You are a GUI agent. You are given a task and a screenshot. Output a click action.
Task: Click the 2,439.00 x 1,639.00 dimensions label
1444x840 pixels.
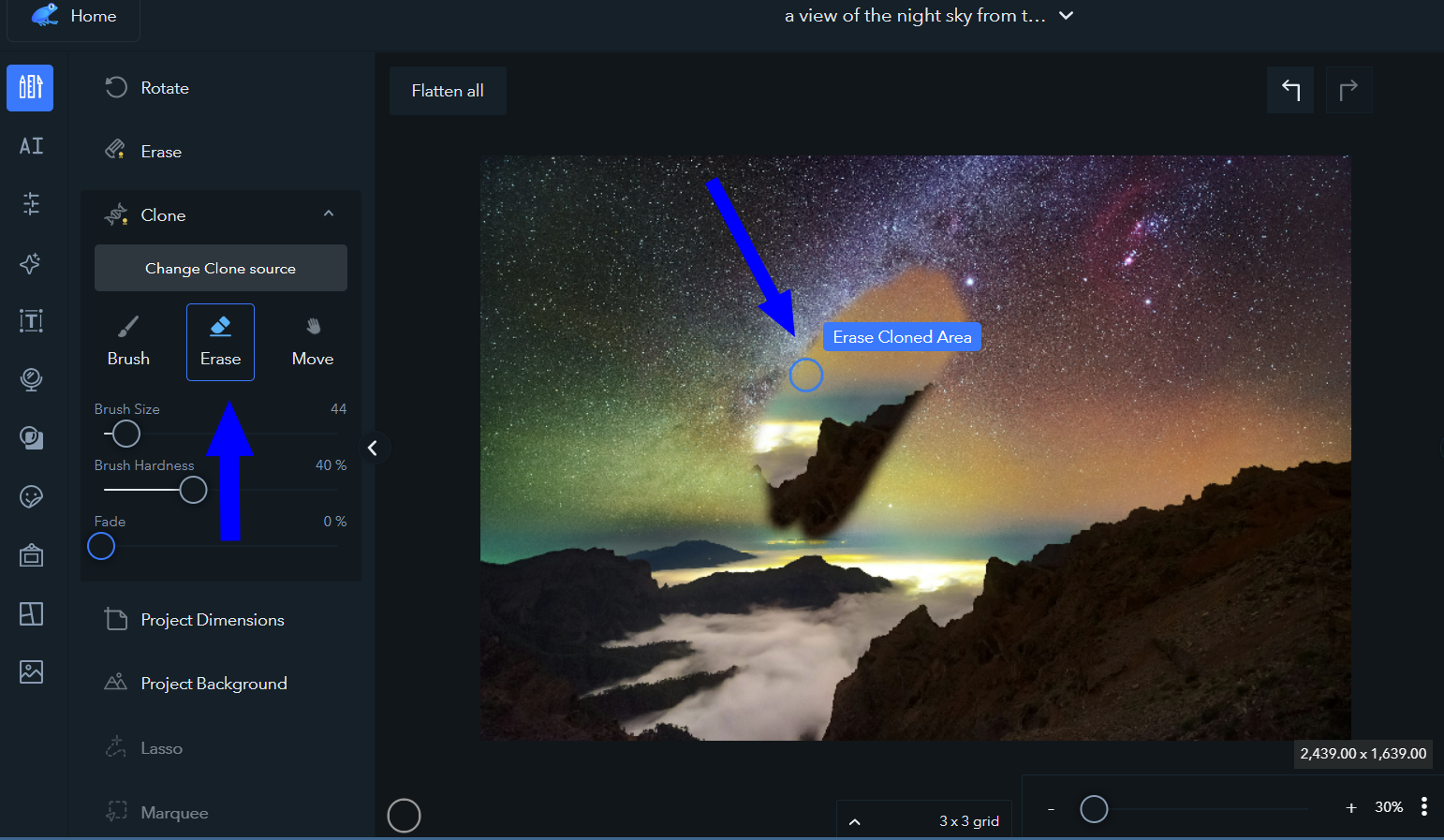point(1363,754)
